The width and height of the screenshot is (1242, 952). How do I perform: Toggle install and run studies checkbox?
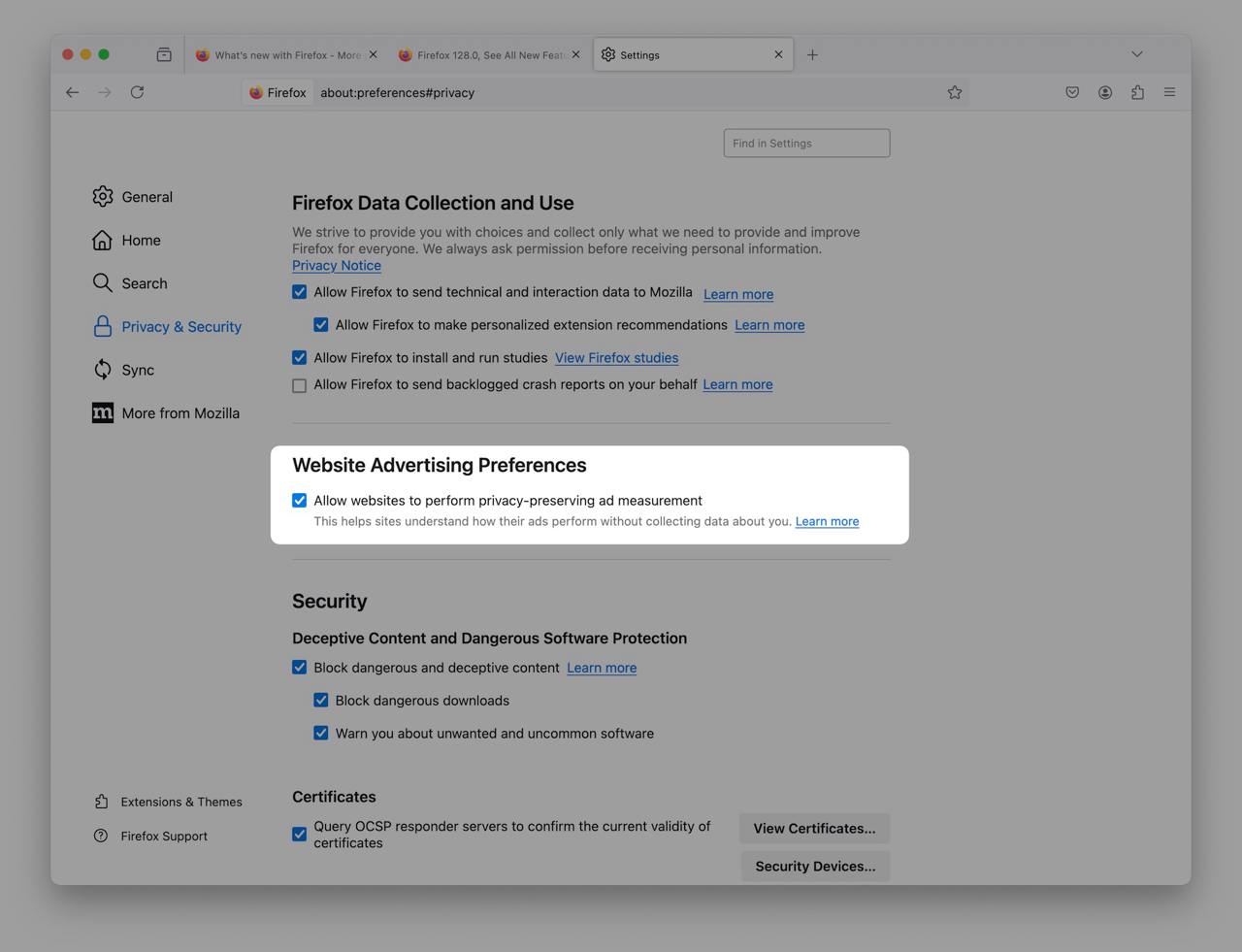pyautogui.click(x=300, y=357)
